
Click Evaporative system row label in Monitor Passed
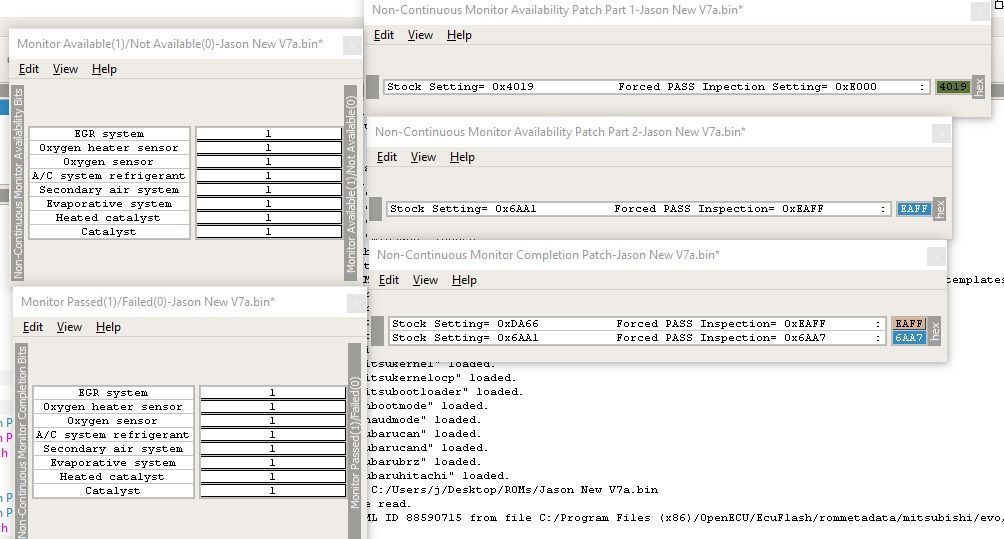[113, 463]
